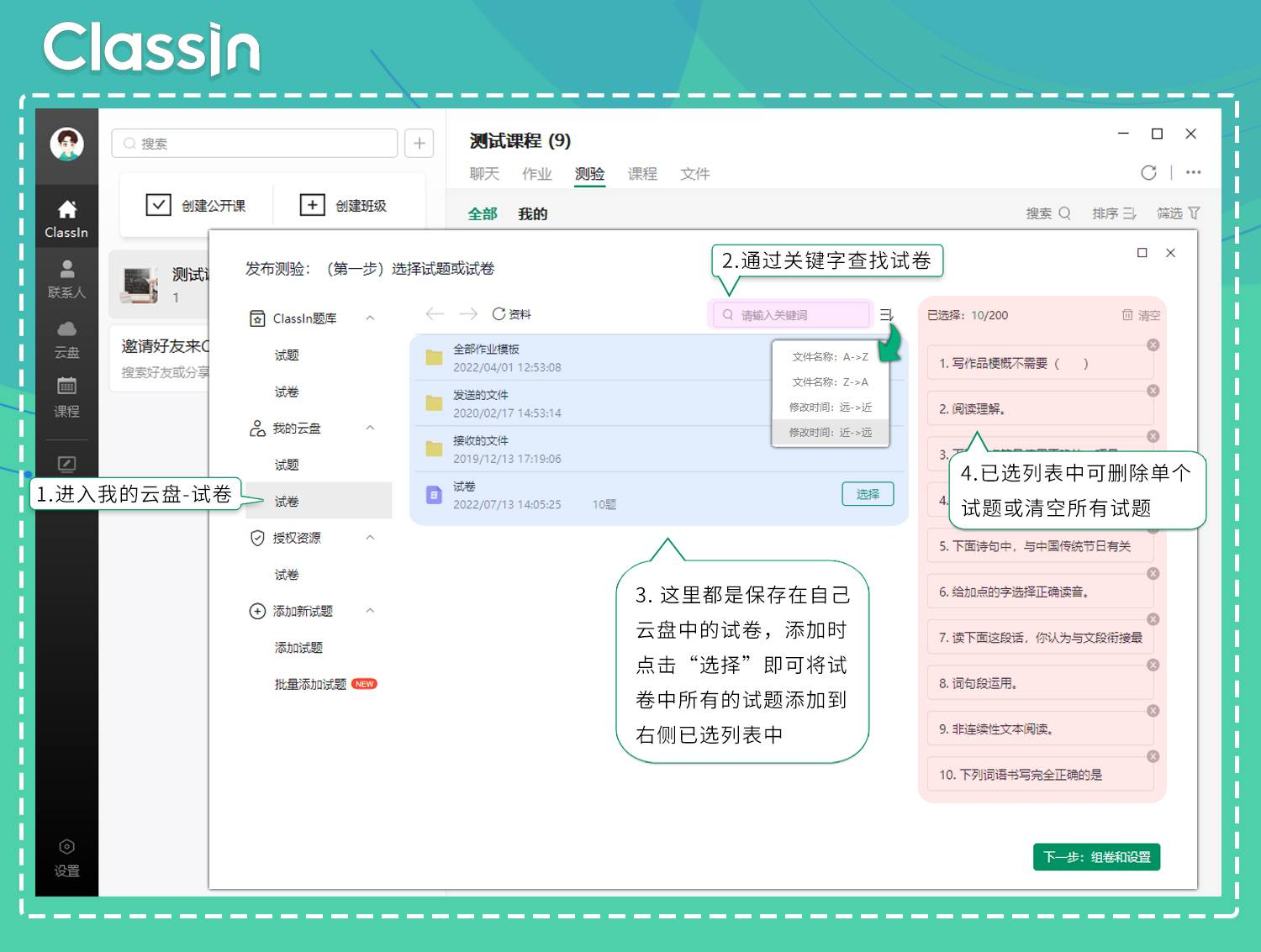Viewport: 1261px width, 952px height.
Task: Select 试卷 under 我的云盘
Action: coord(319,501)
